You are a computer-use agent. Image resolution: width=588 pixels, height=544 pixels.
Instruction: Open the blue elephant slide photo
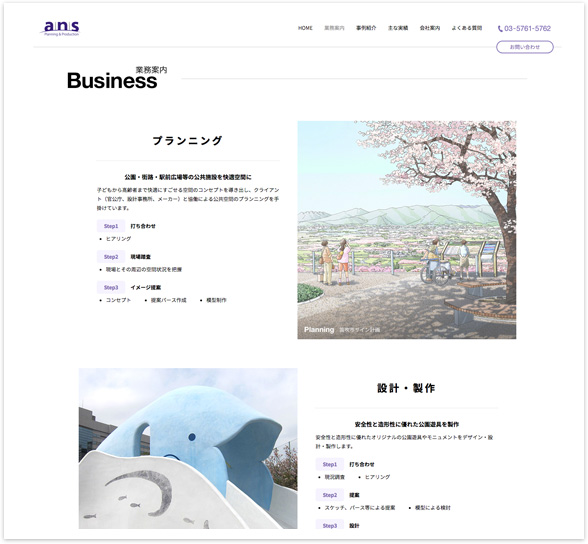pyautogui.click(x=188, y=448)
